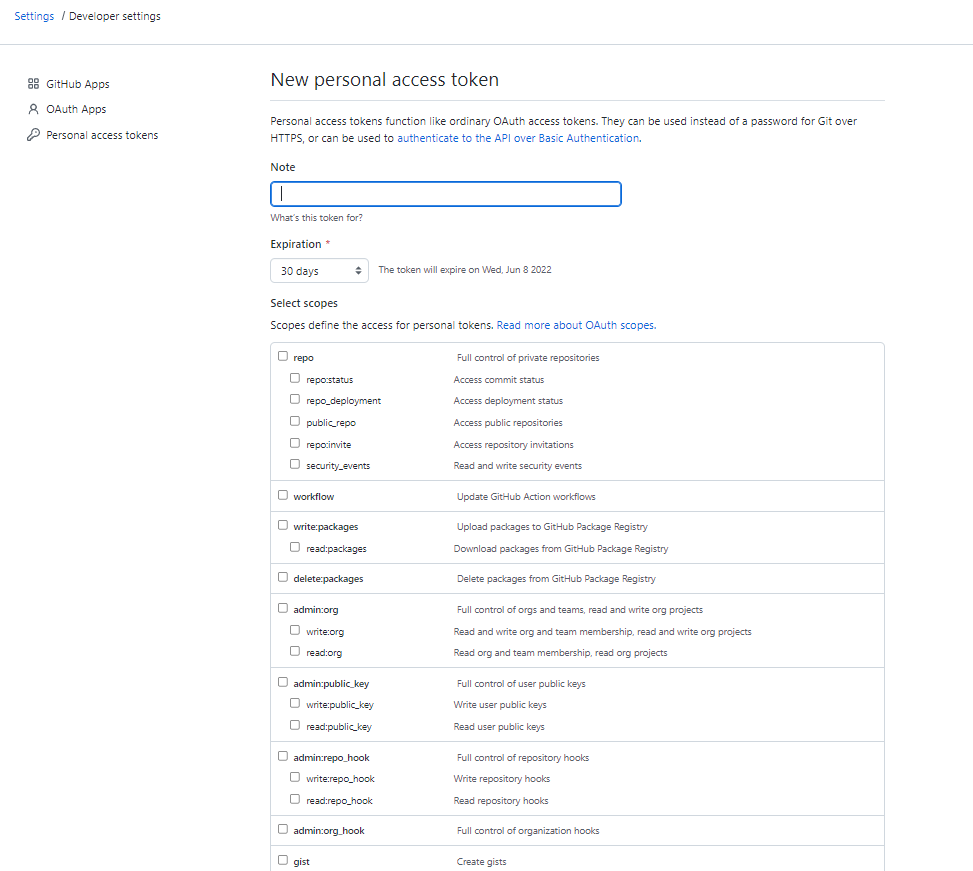The width and height of the screenshot is (973, 871).
Task: Go to the OAuth Apps section
Action: (x=76, y=109)
